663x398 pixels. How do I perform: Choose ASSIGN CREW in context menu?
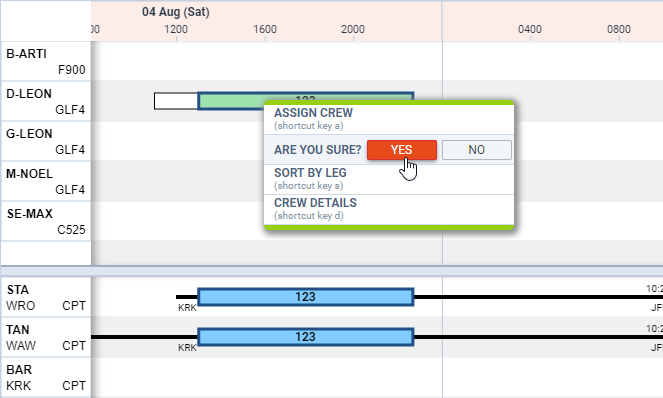point(389,119)
